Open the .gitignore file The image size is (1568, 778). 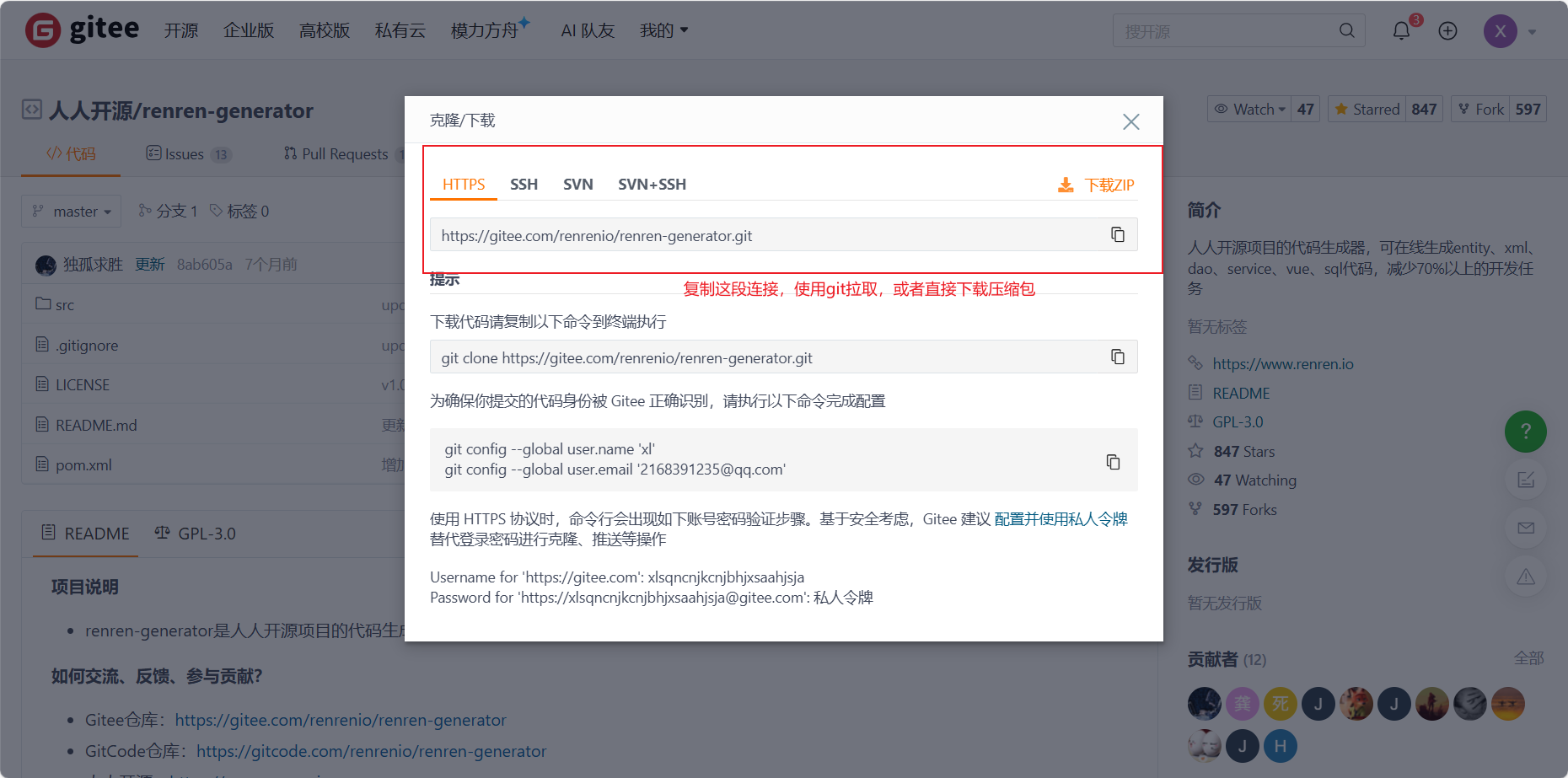(x=87, y=346)
